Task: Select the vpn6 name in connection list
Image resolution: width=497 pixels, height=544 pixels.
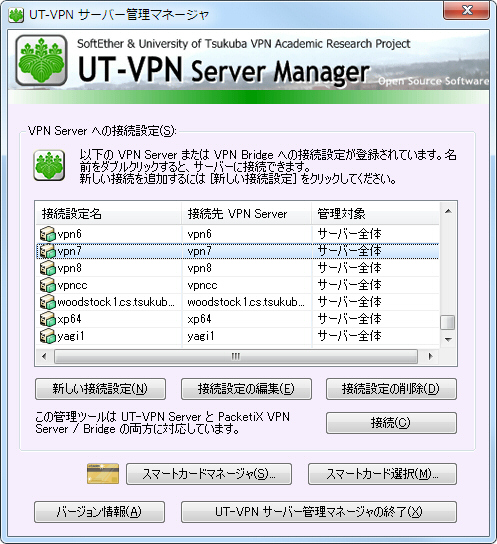Action: [70, 234]
